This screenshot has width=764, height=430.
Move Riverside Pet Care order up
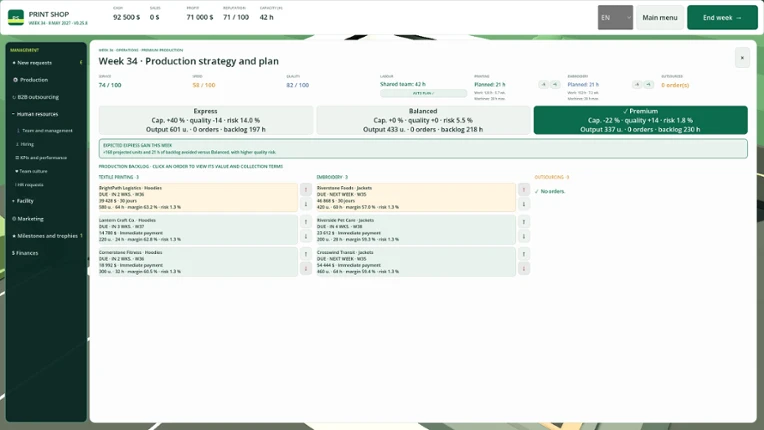(x=524, y=222)
